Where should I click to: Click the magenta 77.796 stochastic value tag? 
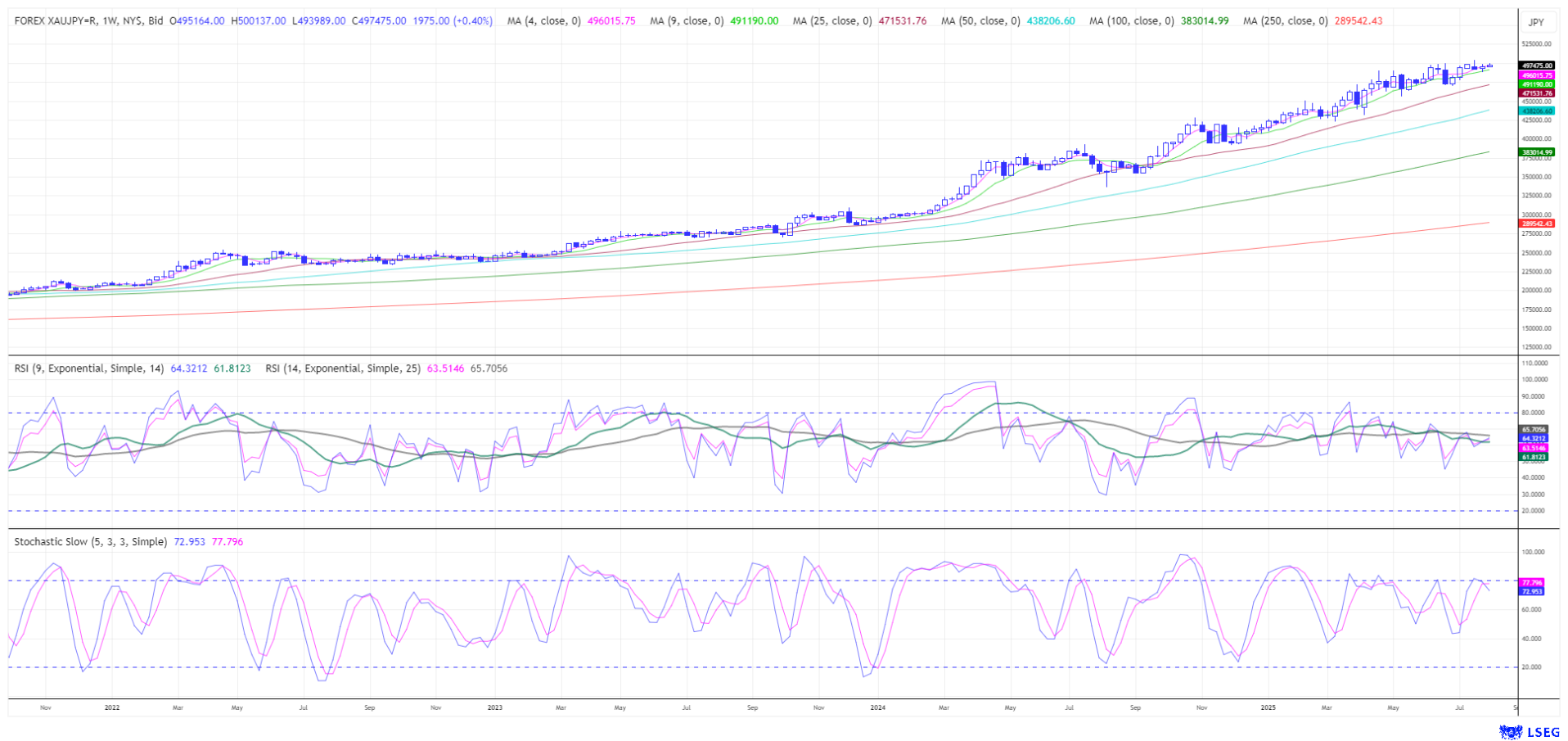[1530, 583]
